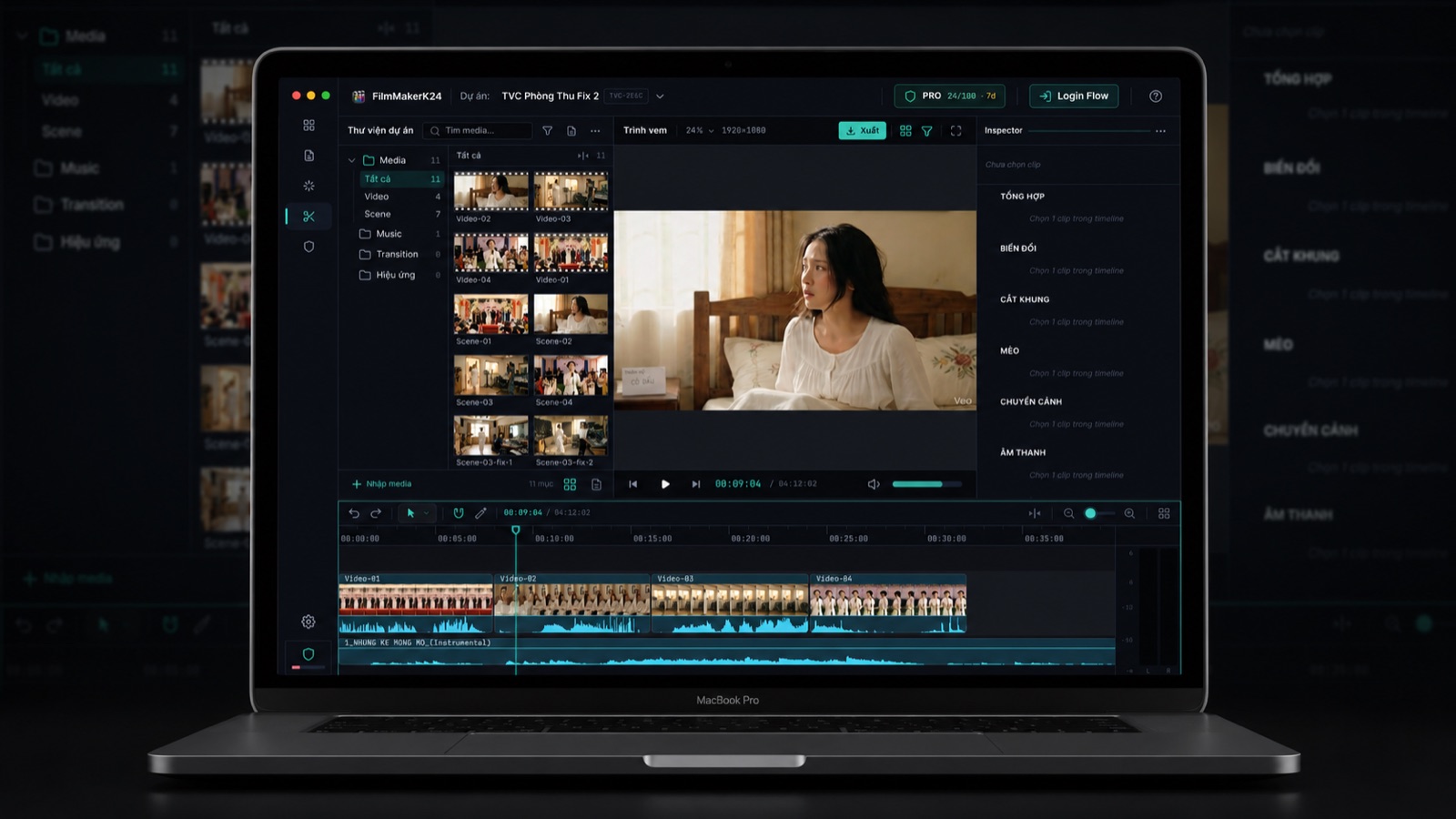Image resolution: width=1456 pixels, height=819 pixels.
Task: Expand the TỔNG HỢP inspector section
Action: point(1022,197)
